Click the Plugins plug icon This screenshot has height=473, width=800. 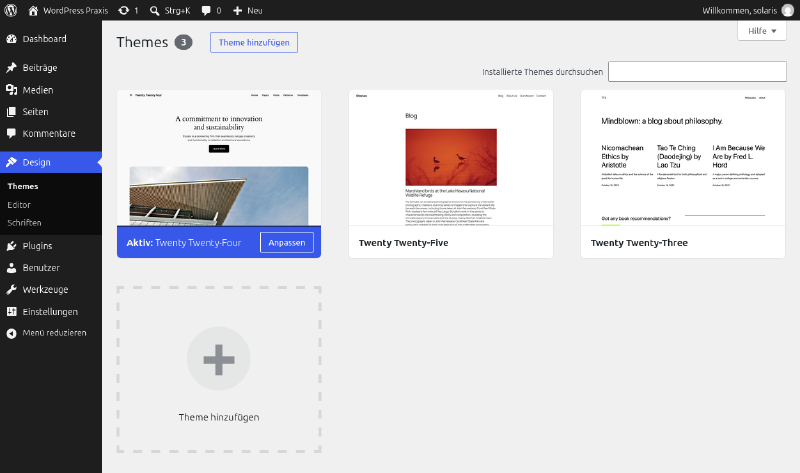coord(11,246)
